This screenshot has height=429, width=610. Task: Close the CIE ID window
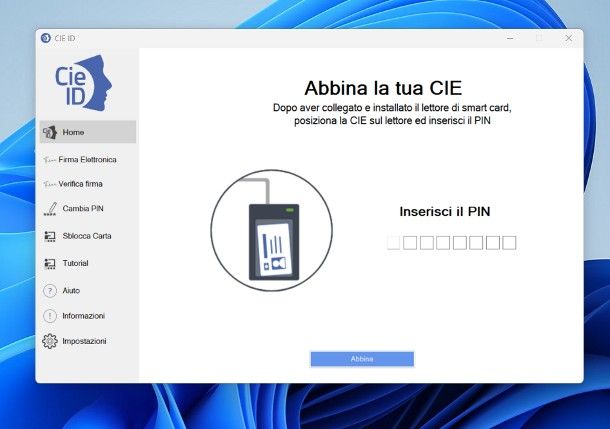pyautogui.click(x=568, y=38)
